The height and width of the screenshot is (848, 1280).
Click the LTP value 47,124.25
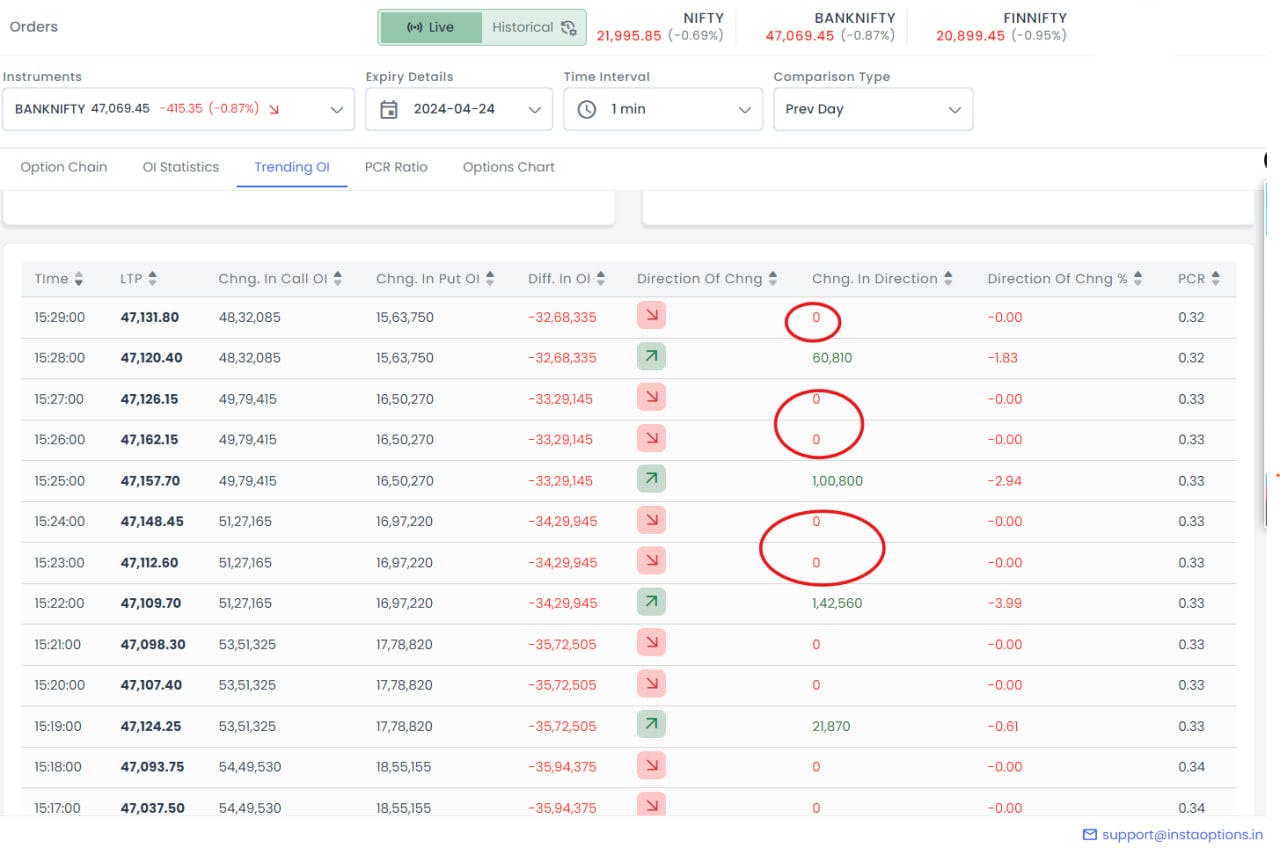coord(151,727)
